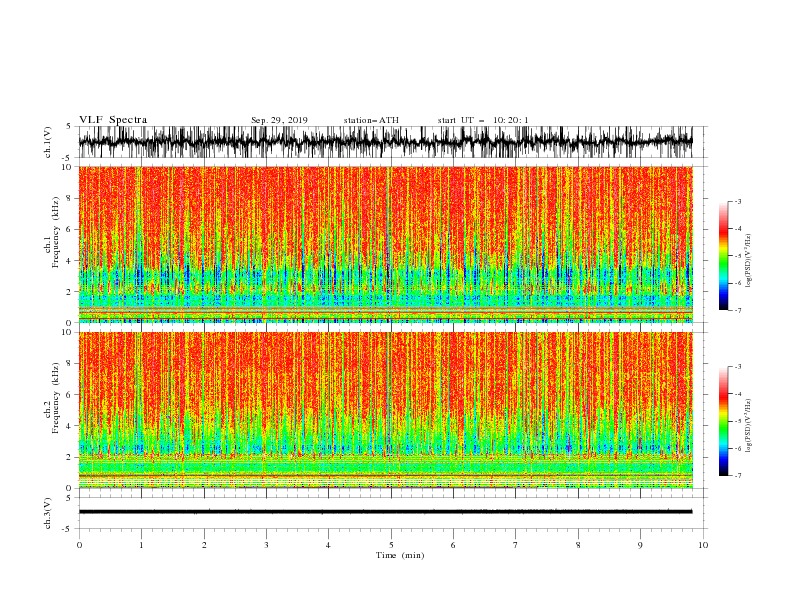This screenshot has width=792, height=612.
Task: Click time axis tick label 0
Action: pyautogui.click(x=79, y=545)
